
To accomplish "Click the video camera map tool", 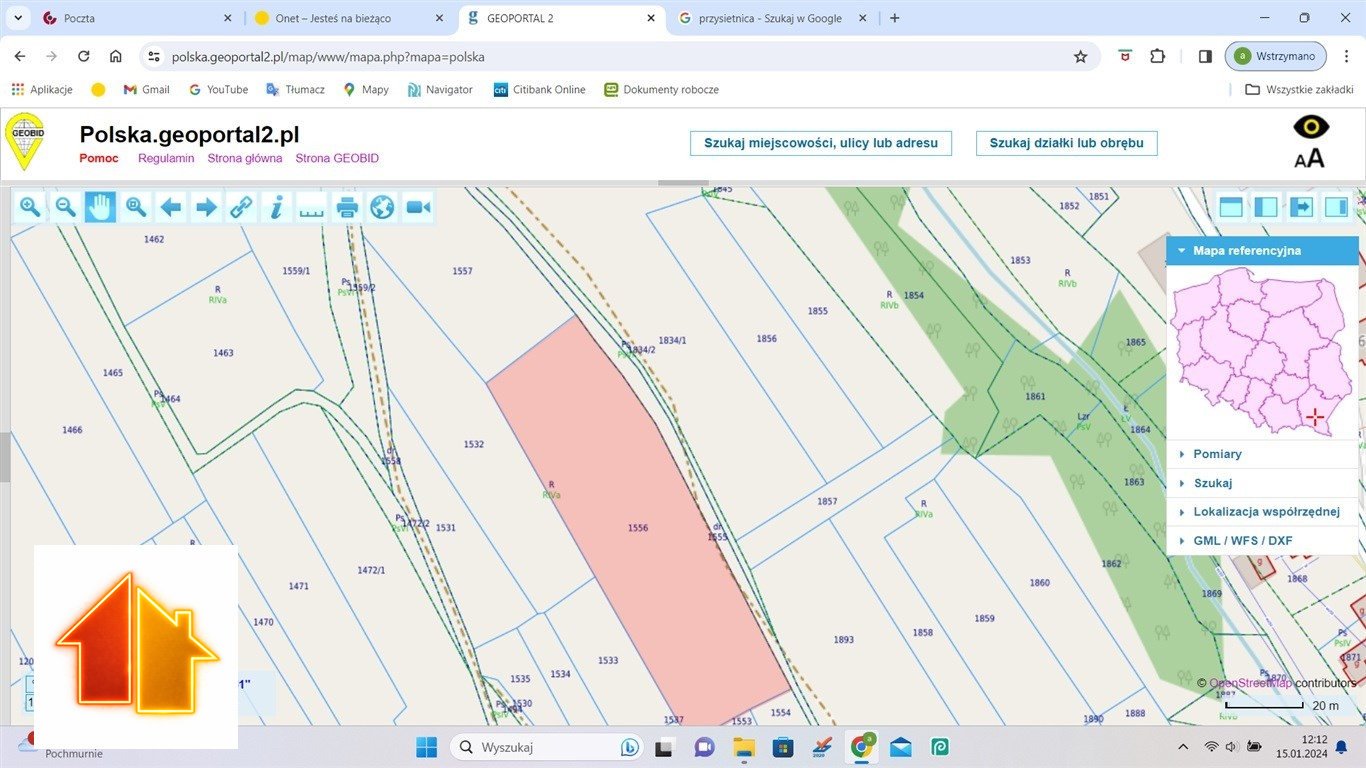I will pyautogui.click(x=418, y=207).
